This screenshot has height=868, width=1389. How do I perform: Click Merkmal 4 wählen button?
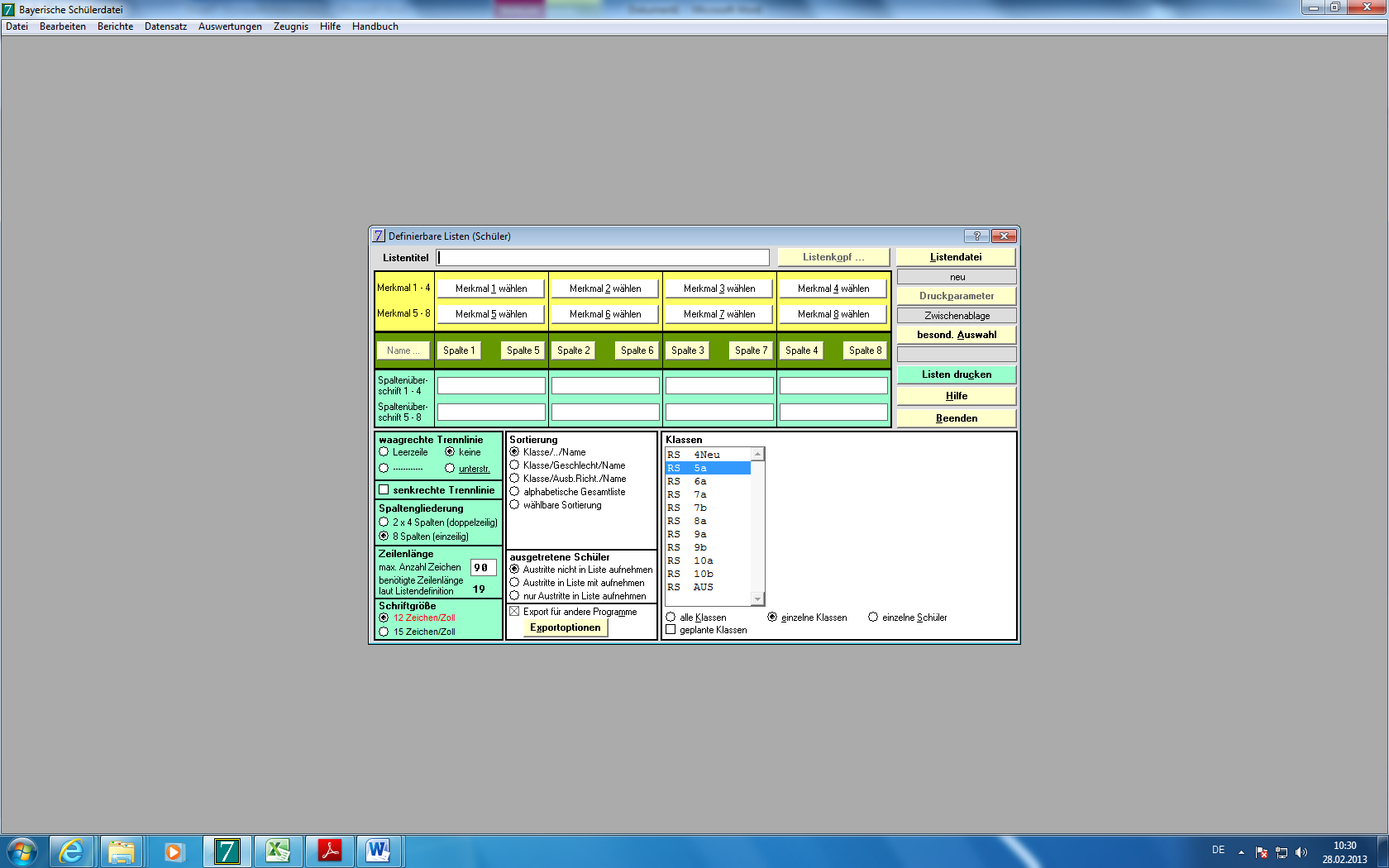tap(833, 289)
